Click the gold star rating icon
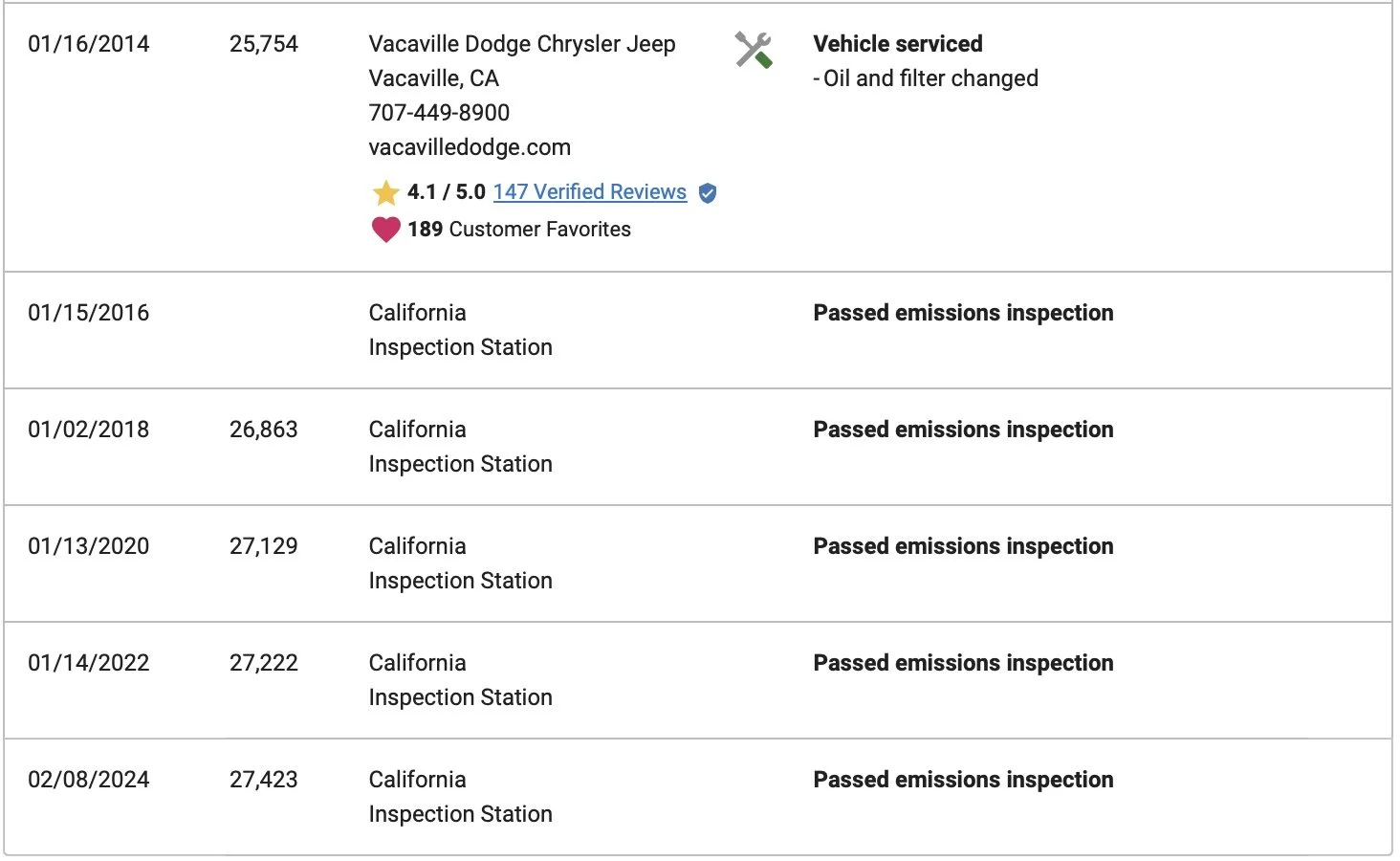1400x861 pixels. coord(385,193)
